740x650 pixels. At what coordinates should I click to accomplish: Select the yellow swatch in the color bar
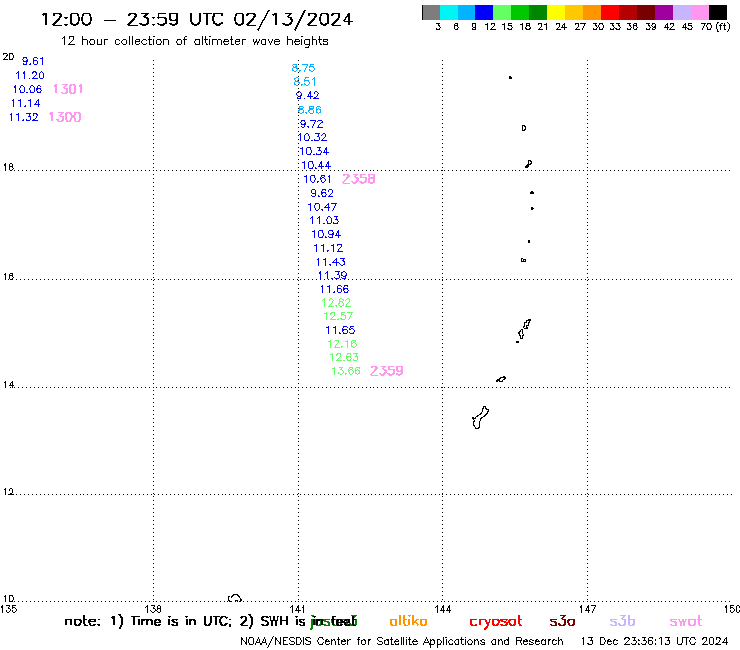556,12
